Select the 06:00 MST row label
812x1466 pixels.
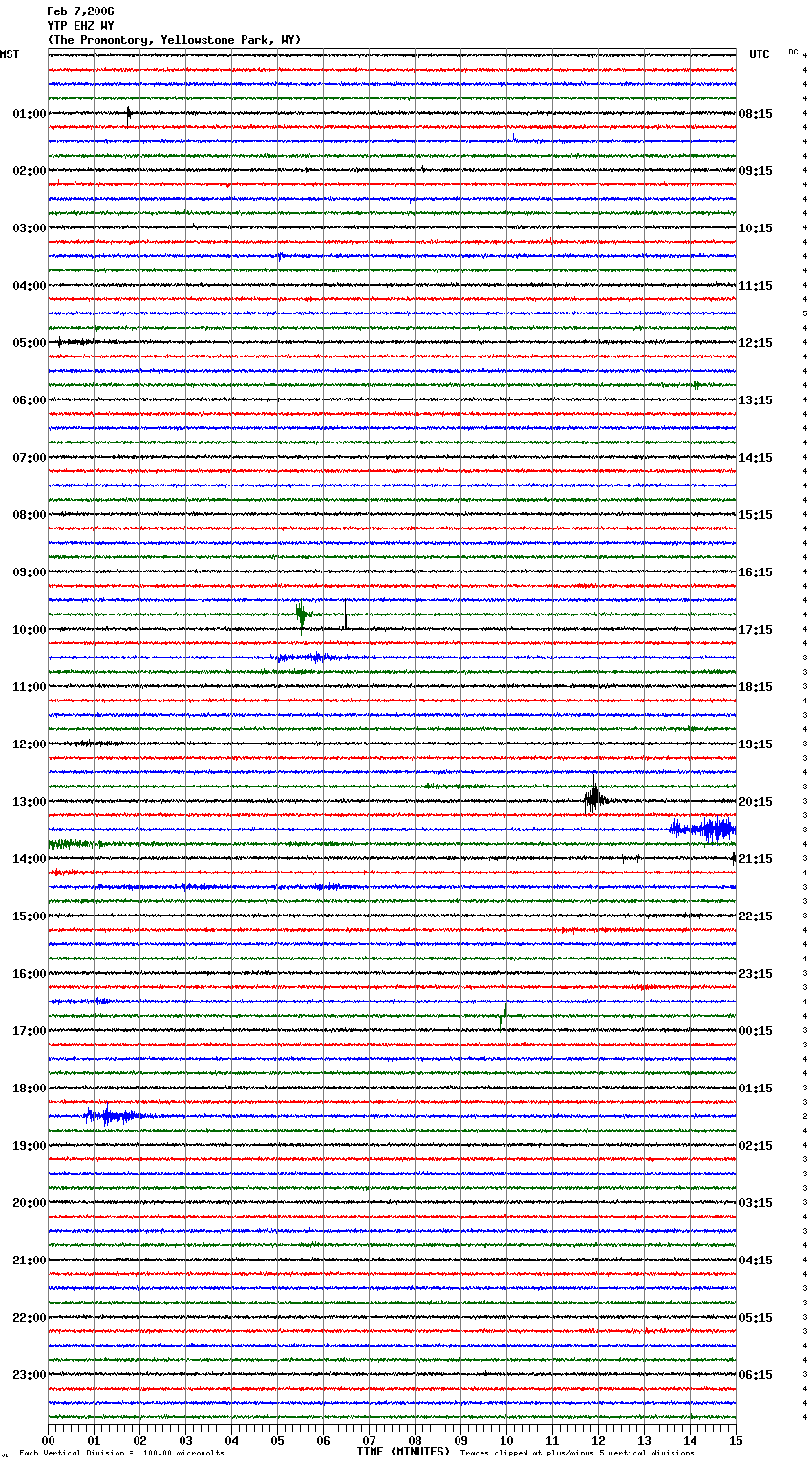point(30,400)
